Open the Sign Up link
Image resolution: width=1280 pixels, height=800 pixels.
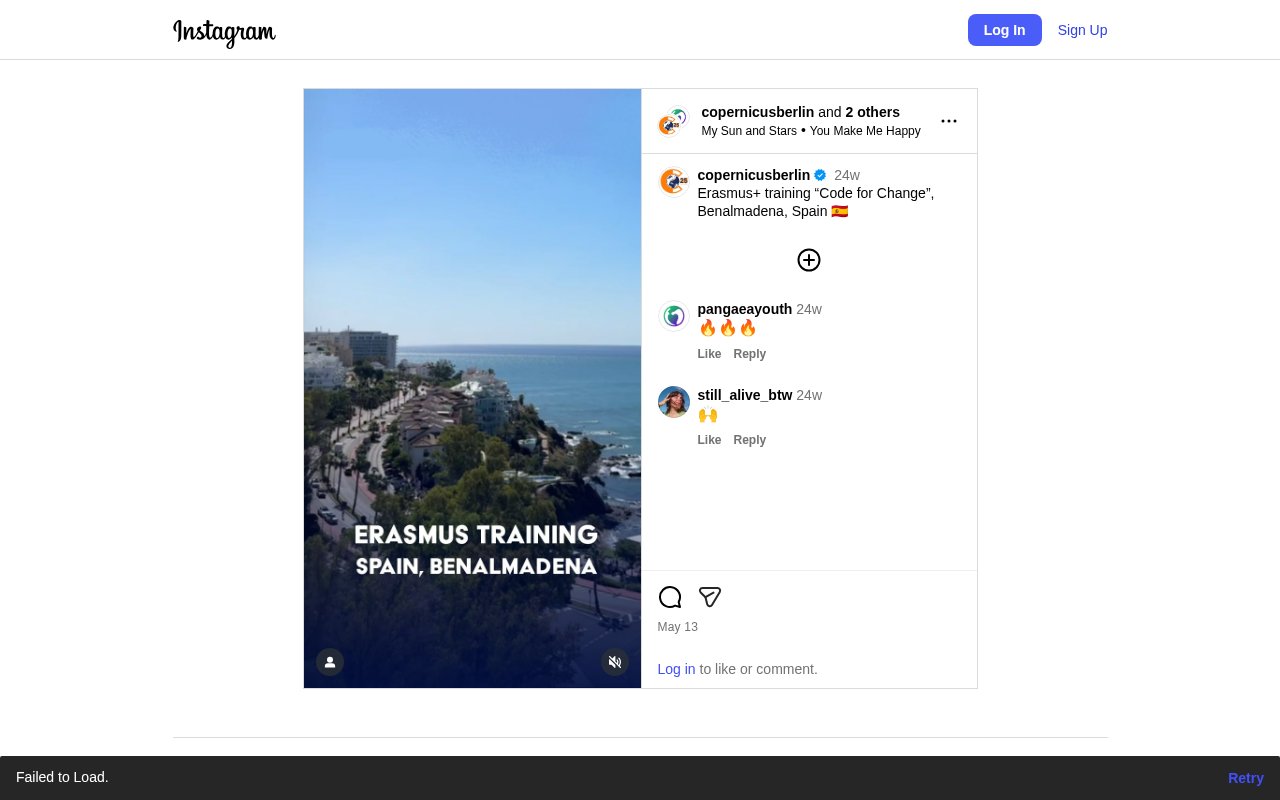[1082, 30]
